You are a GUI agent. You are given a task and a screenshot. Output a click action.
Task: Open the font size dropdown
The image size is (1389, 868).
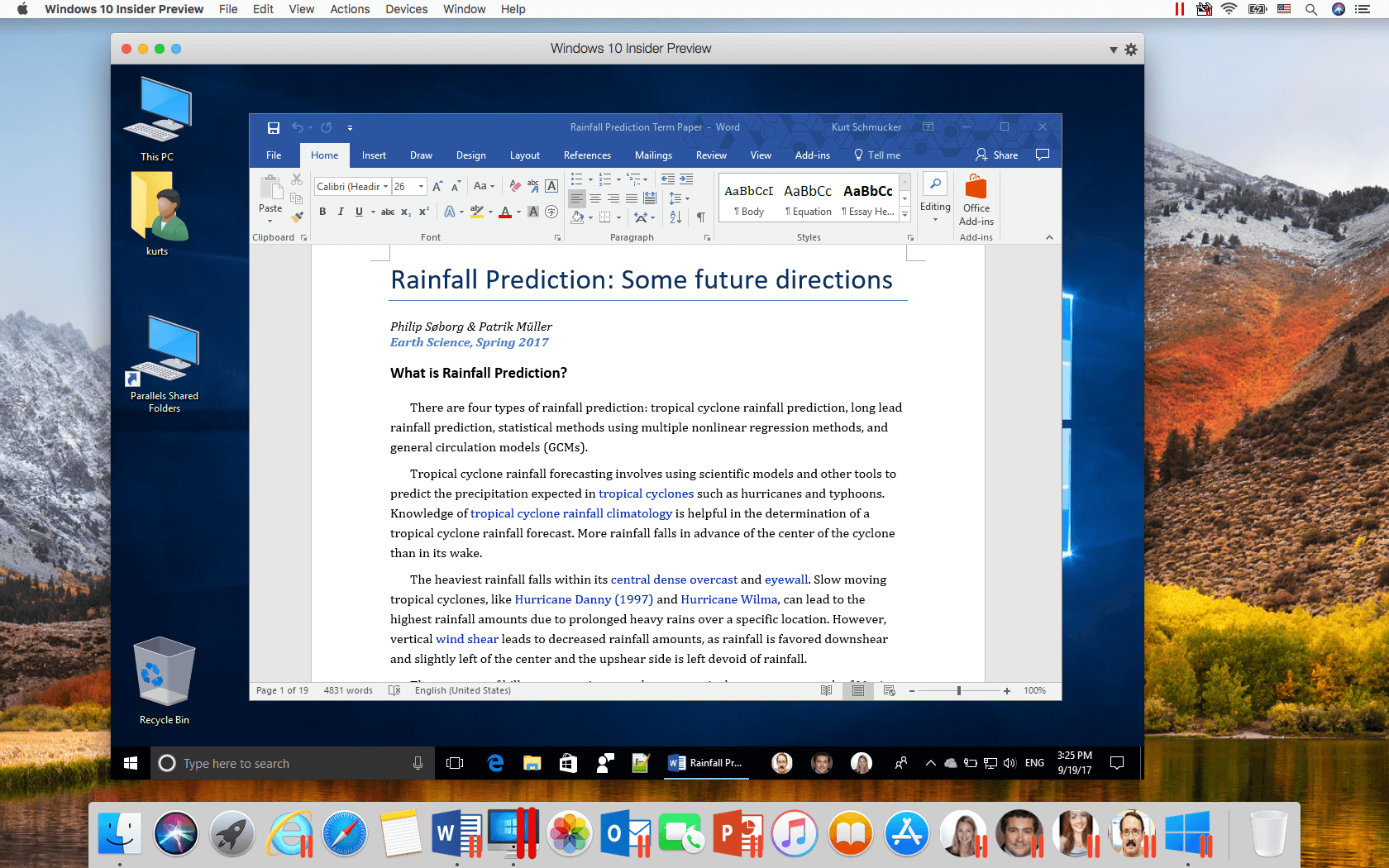point(421,187)
